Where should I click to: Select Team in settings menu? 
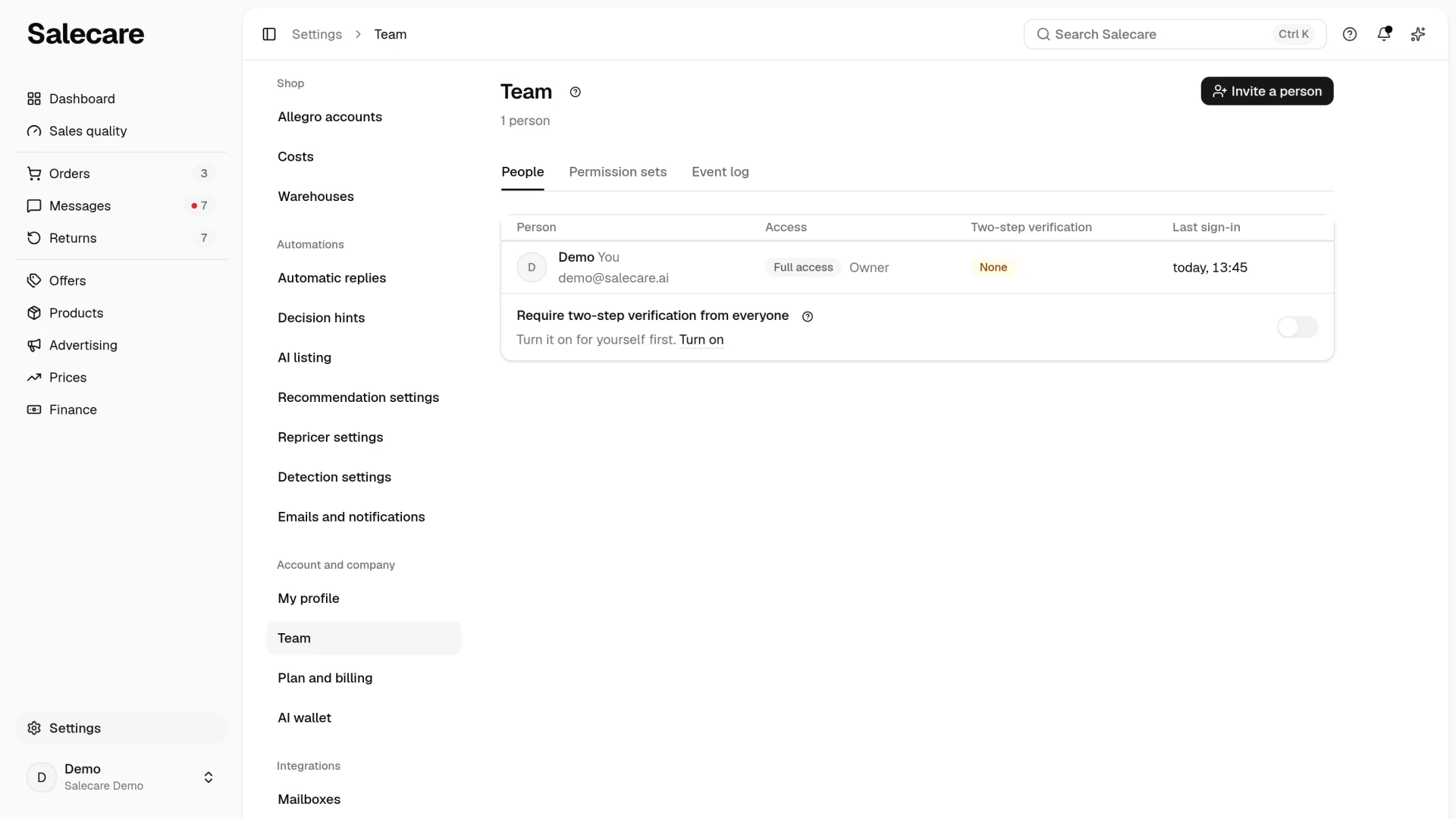(x=364, y=639)
